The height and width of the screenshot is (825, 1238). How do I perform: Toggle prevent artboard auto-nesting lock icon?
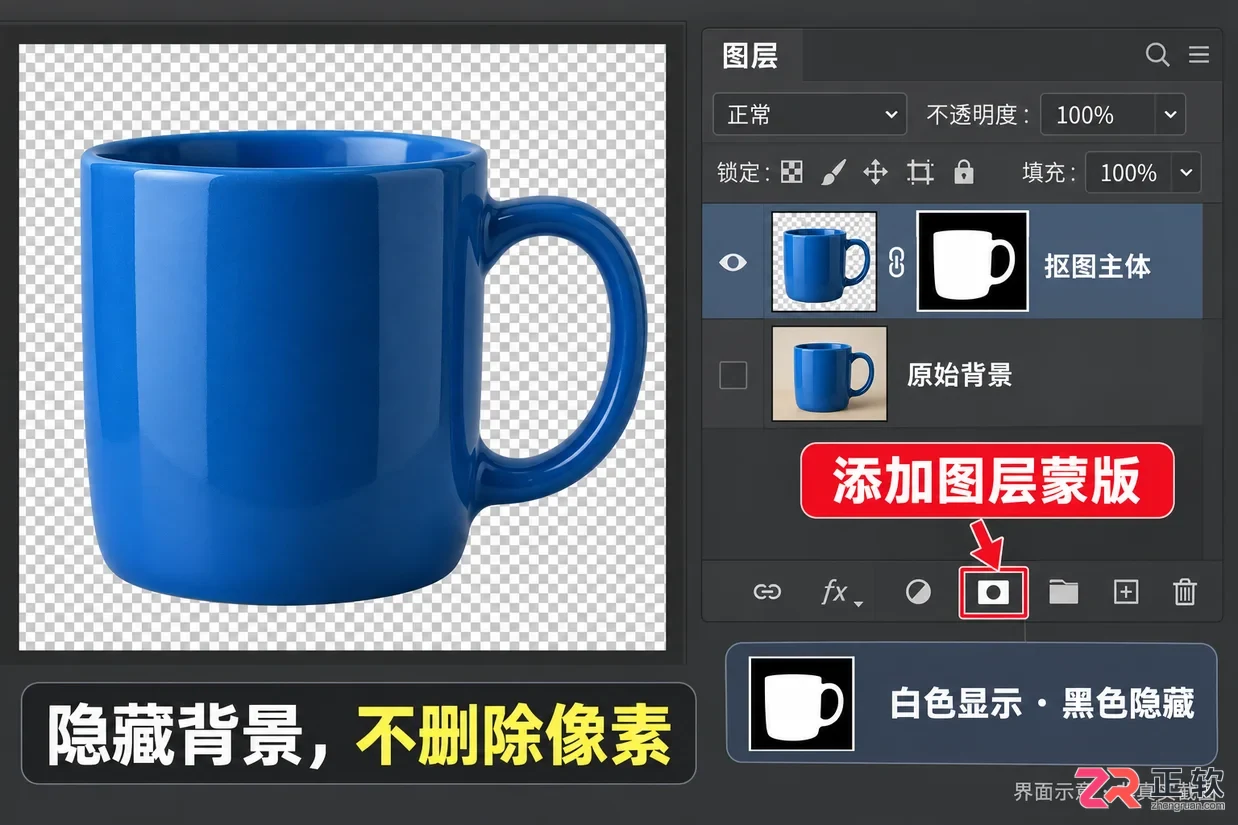click(x=920, y=172)
